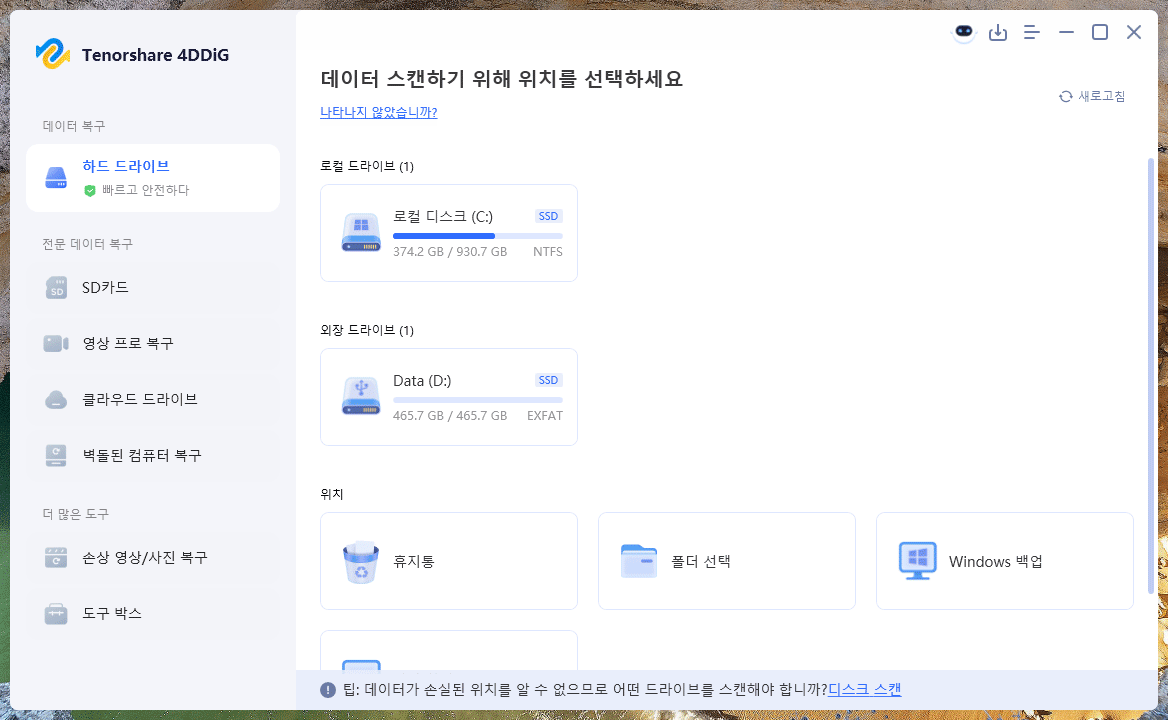This screenshot has width=1168, height=720.
Task: Click the toolbox icon for 도구 박스
Action: pyautogui.click(x=56, y=614)
